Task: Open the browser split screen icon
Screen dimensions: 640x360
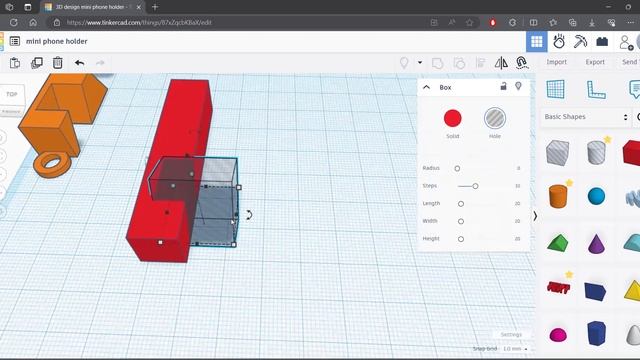Action: click(x=533, y=22)
